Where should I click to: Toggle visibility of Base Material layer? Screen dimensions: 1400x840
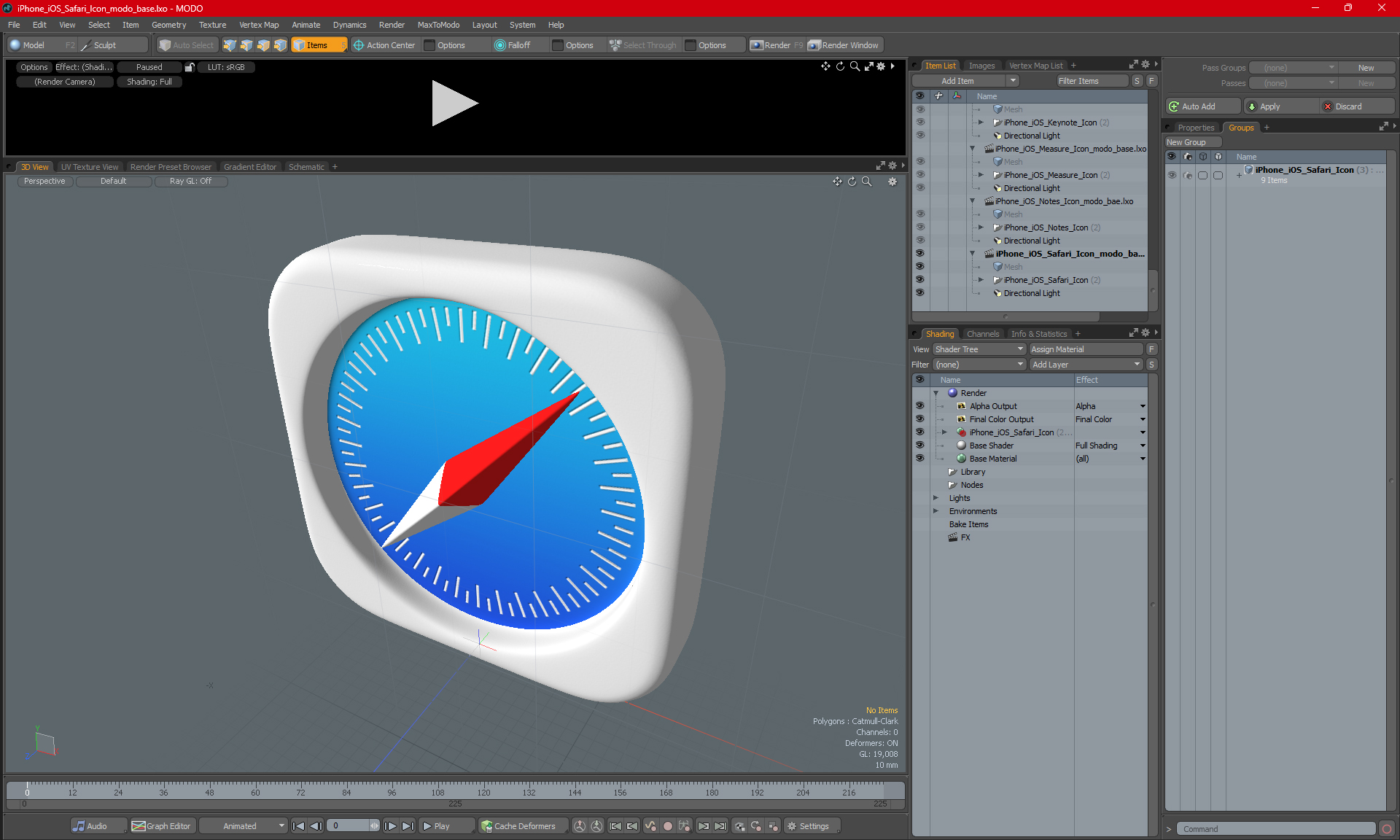tap(919, 459)
